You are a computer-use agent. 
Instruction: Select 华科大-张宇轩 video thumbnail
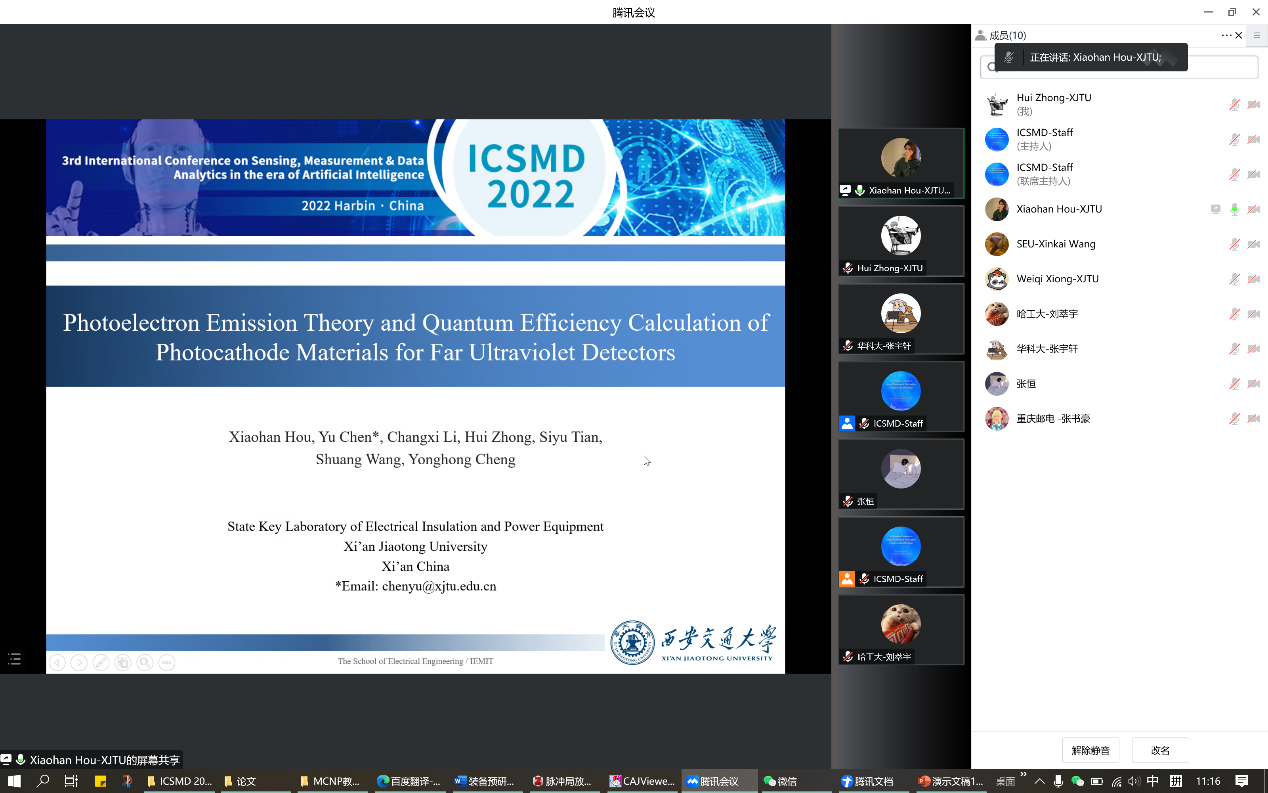click(901, 319)
